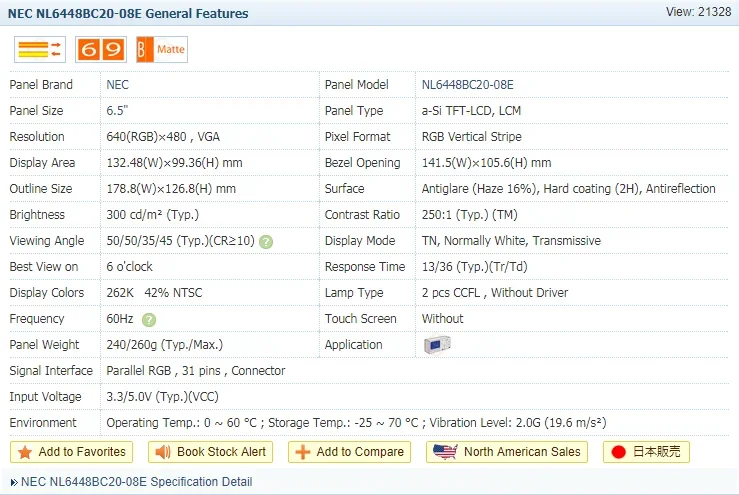Open North American Sales button label
Viewport: 739px width, 495px height.
[x=522, y=452]
